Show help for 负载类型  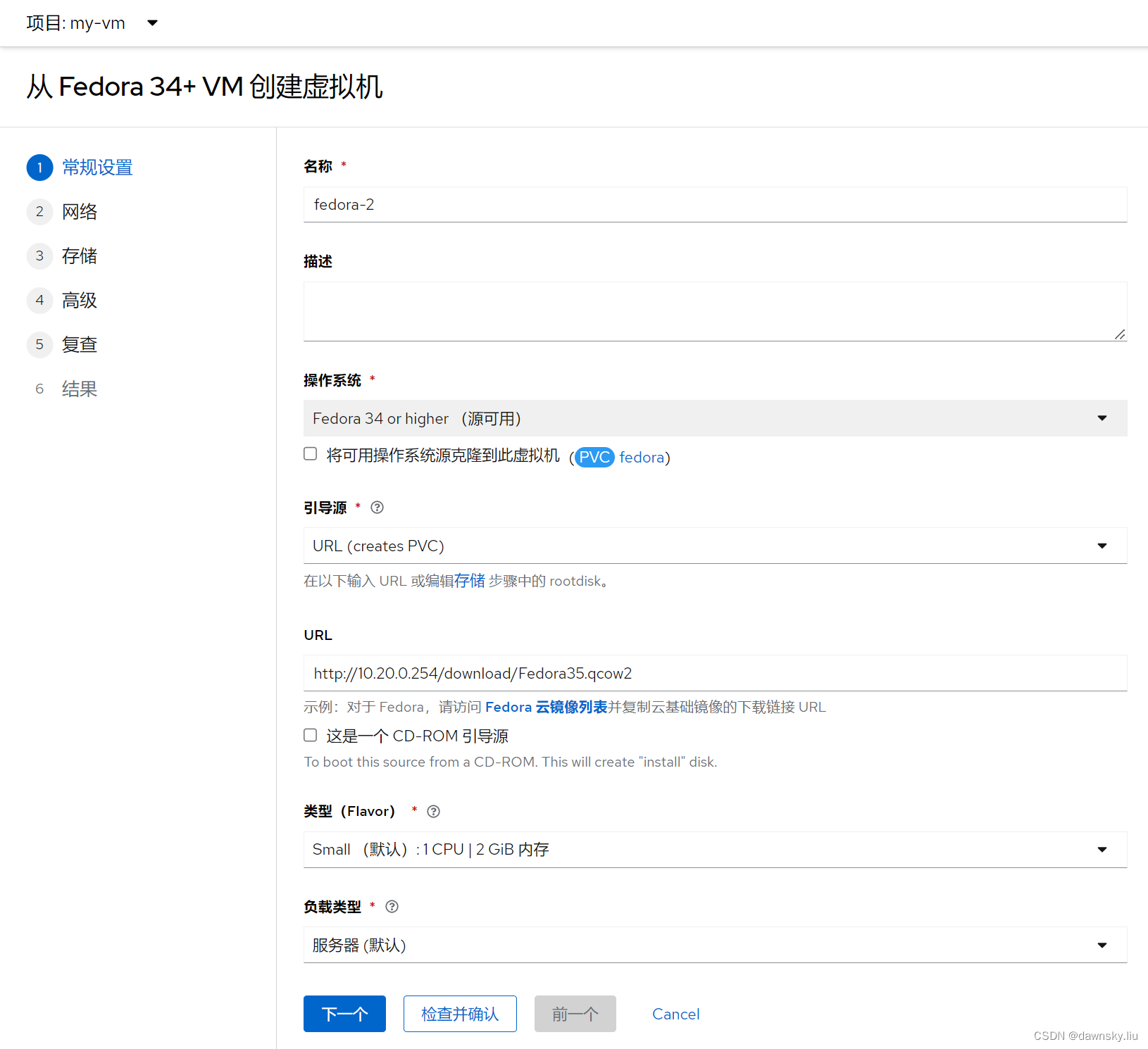click(x=392, y=907)
